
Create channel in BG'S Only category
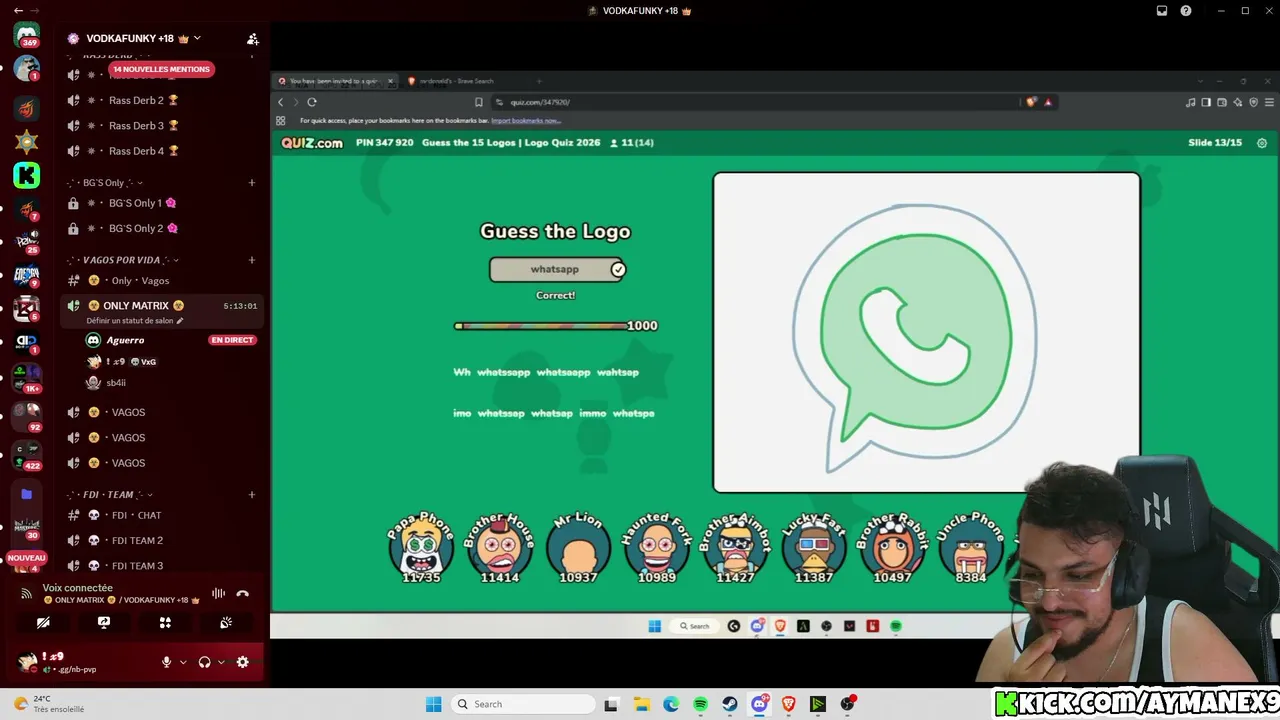click(x=252, y=183)
